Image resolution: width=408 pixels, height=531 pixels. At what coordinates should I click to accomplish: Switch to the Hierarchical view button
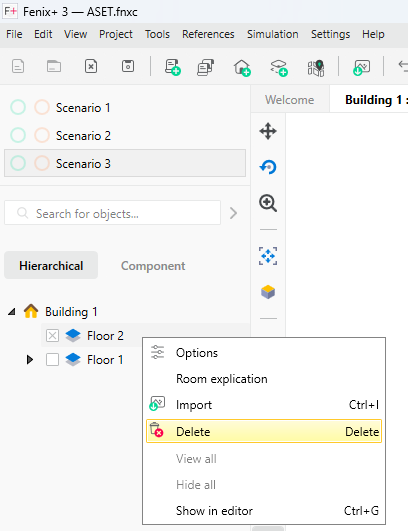[51, 266]
